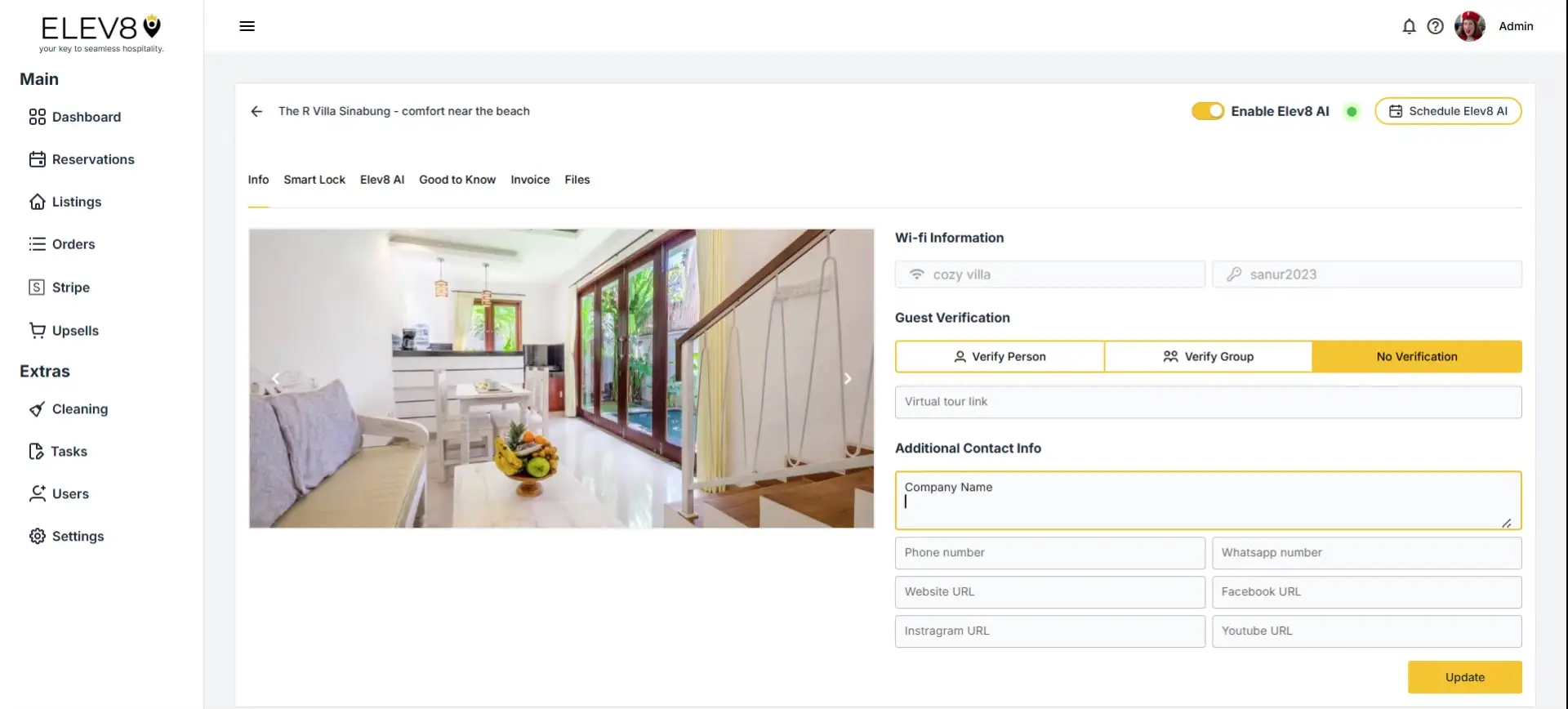Click the Listings house icon

pos(38,202)
